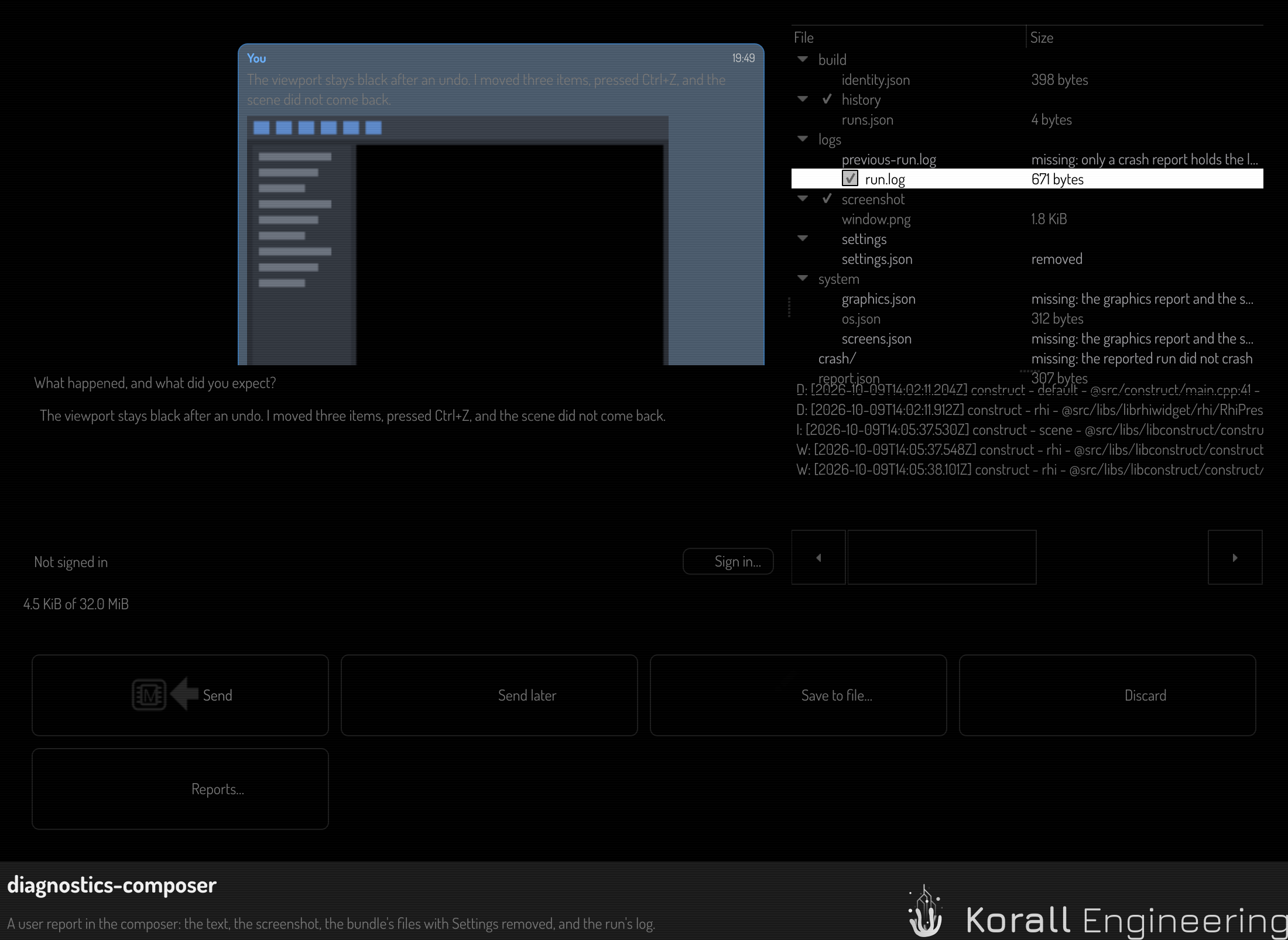Select runs.json in the file tree
This screenshot has height=940, width=1288.
[x=1027, y=119]
